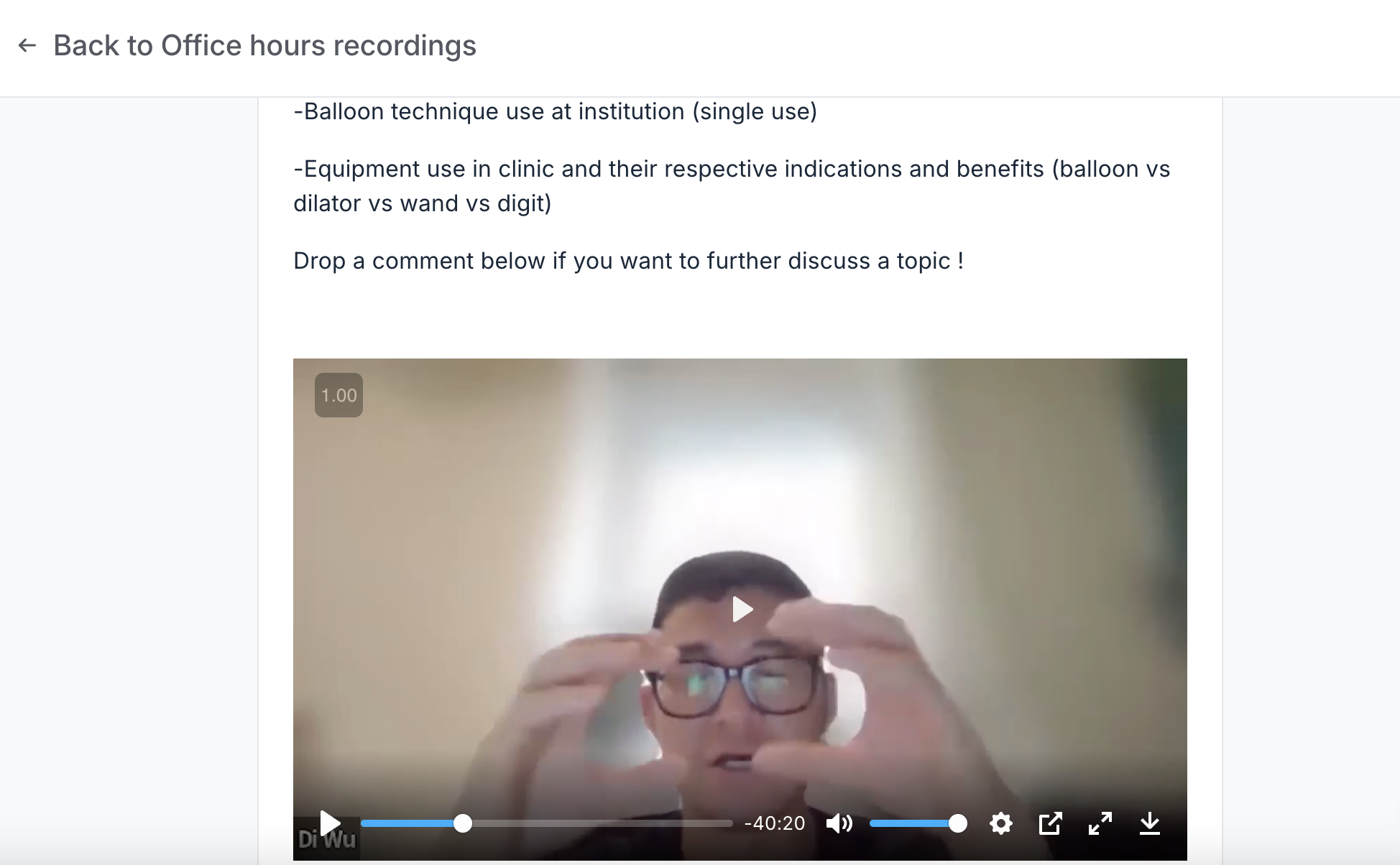
Task: Download the recording with the download icon
Action: click(1150, 823)
